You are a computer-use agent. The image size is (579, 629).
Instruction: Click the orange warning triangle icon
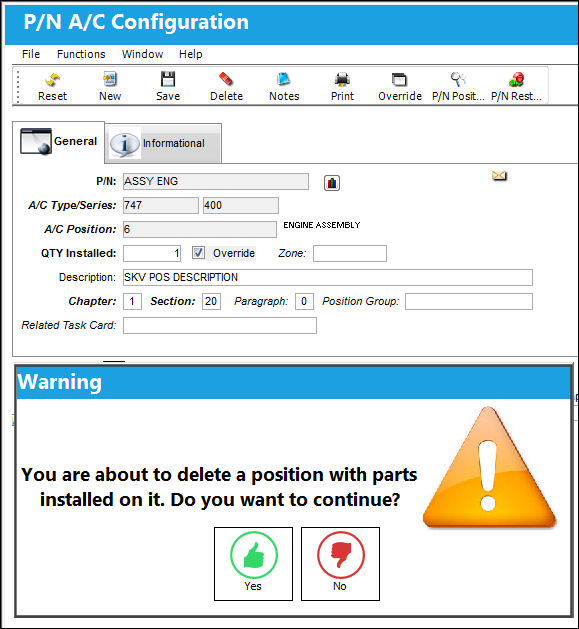click(x=489, y=467)
